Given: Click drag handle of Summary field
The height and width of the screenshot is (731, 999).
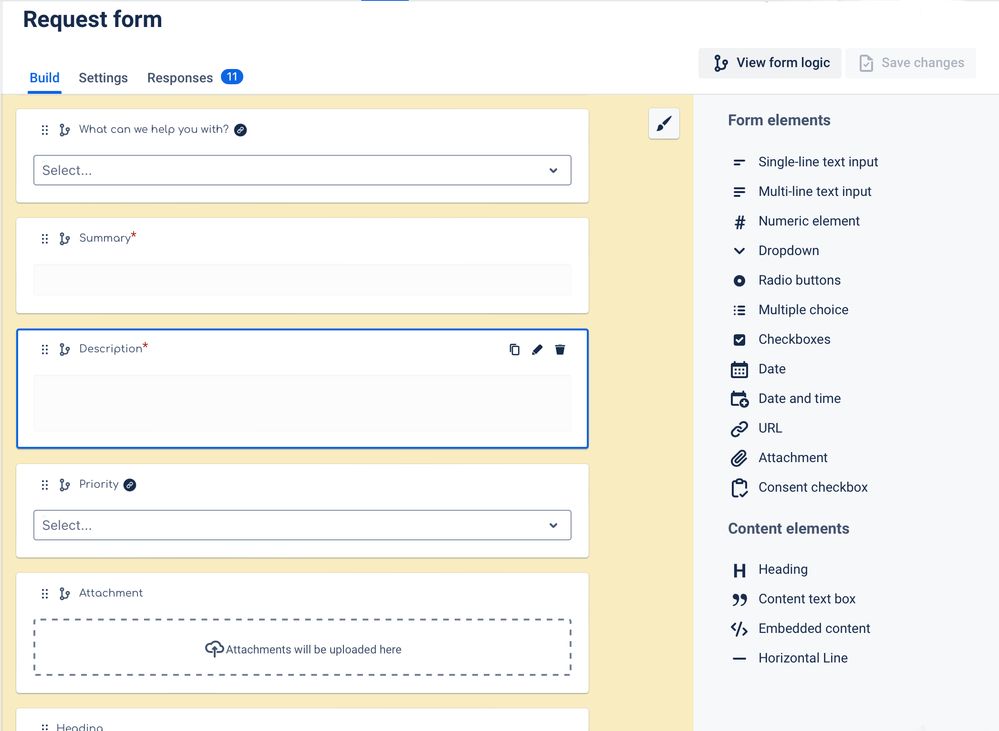Looking at the screenshot, I should pos(45,239).
